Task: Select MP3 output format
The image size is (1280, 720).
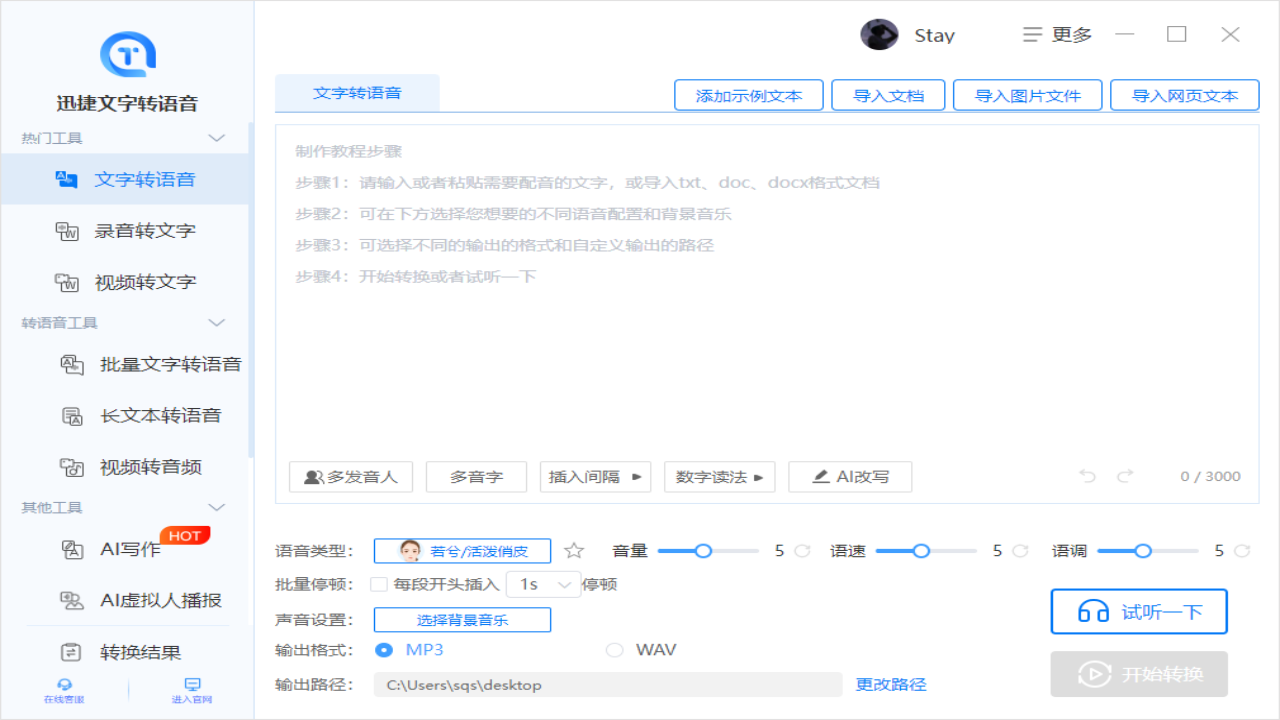Action: pyautogui.click(x=384, y=650)
